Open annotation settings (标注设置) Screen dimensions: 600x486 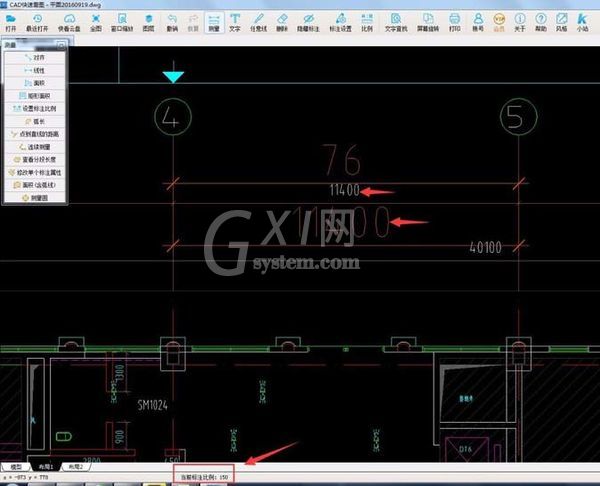click(x=341, y=23)
